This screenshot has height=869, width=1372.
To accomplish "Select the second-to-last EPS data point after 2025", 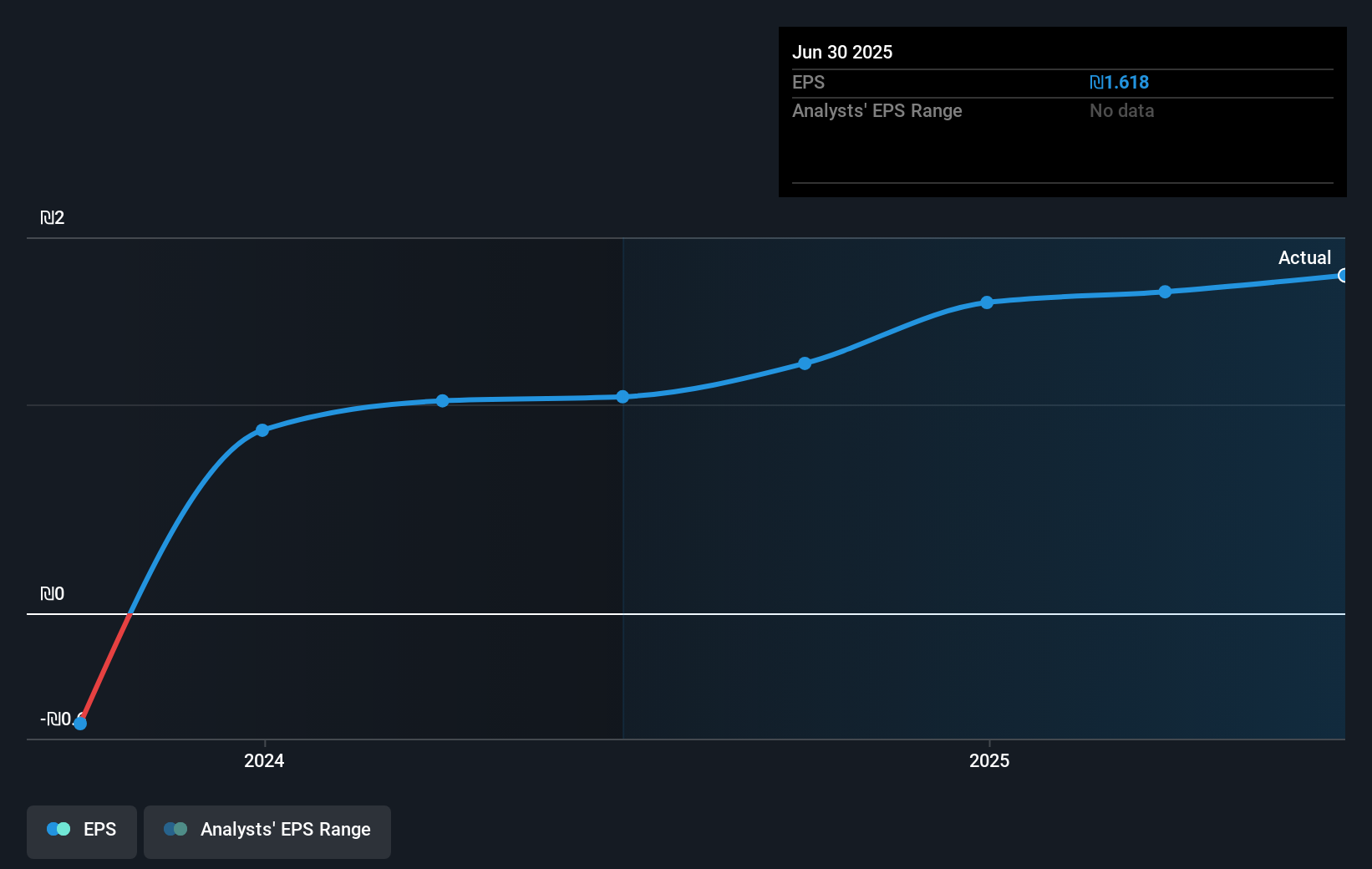I will [1165, 292].
